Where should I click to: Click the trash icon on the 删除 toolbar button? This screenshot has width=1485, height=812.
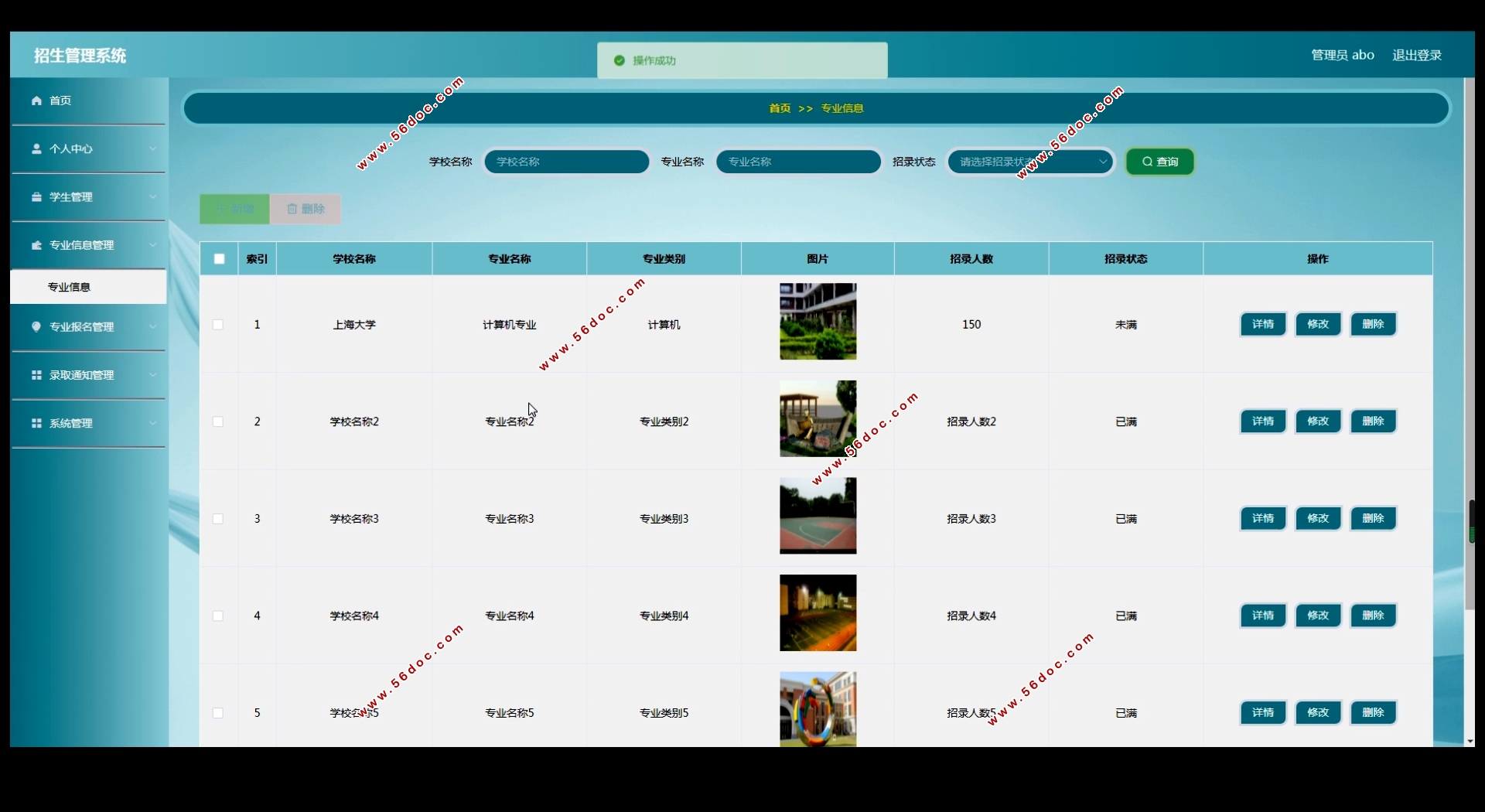pos(292,209)
